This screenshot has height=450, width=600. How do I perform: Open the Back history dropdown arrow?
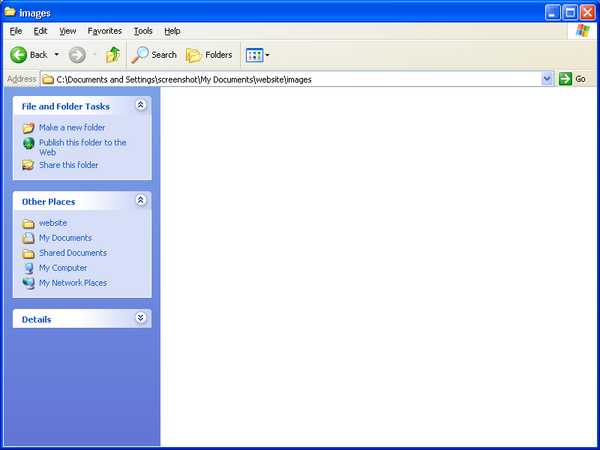57,55
